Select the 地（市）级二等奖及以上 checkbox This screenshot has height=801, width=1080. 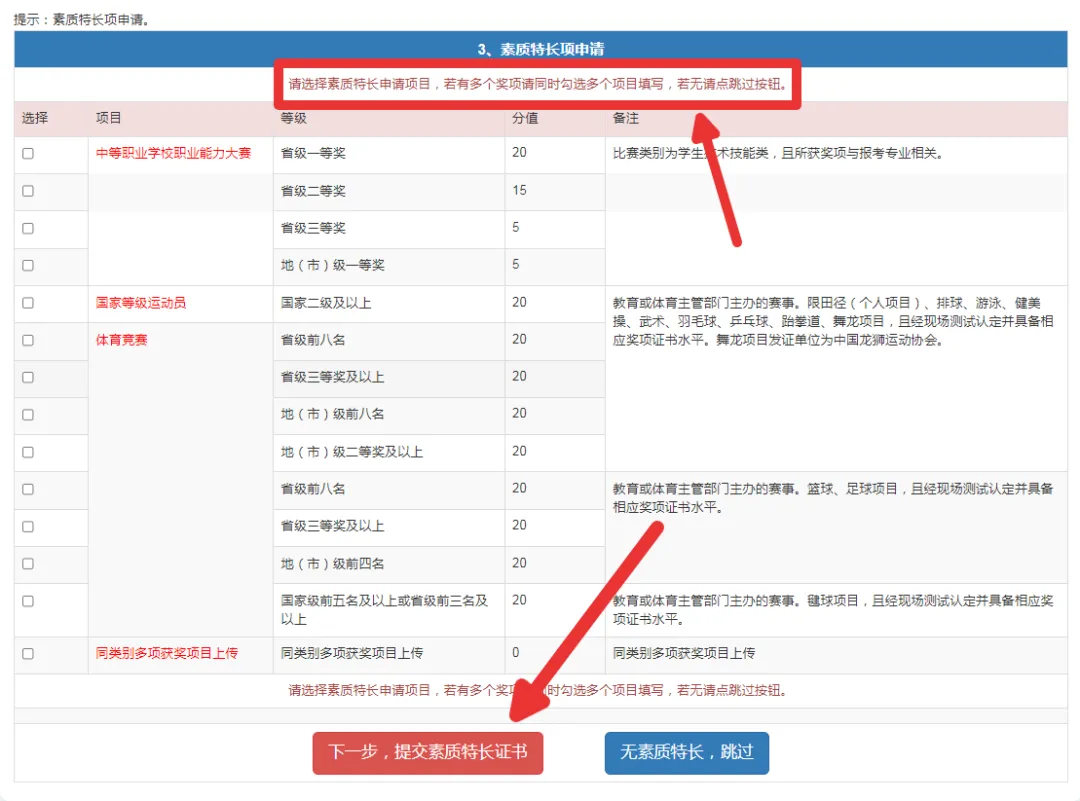(x=28, y=452)
